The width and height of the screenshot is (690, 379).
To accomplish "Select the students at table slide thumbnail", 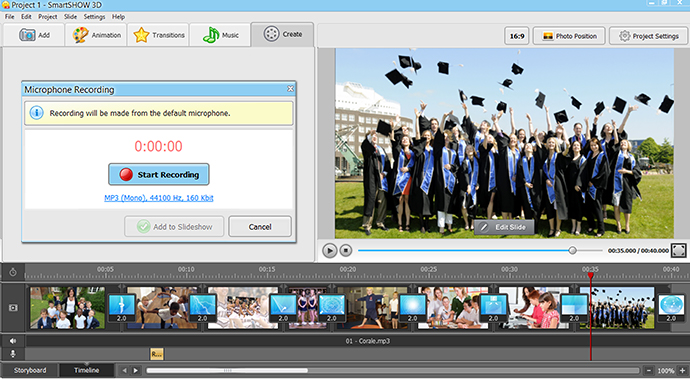I will tap(453, 308).
